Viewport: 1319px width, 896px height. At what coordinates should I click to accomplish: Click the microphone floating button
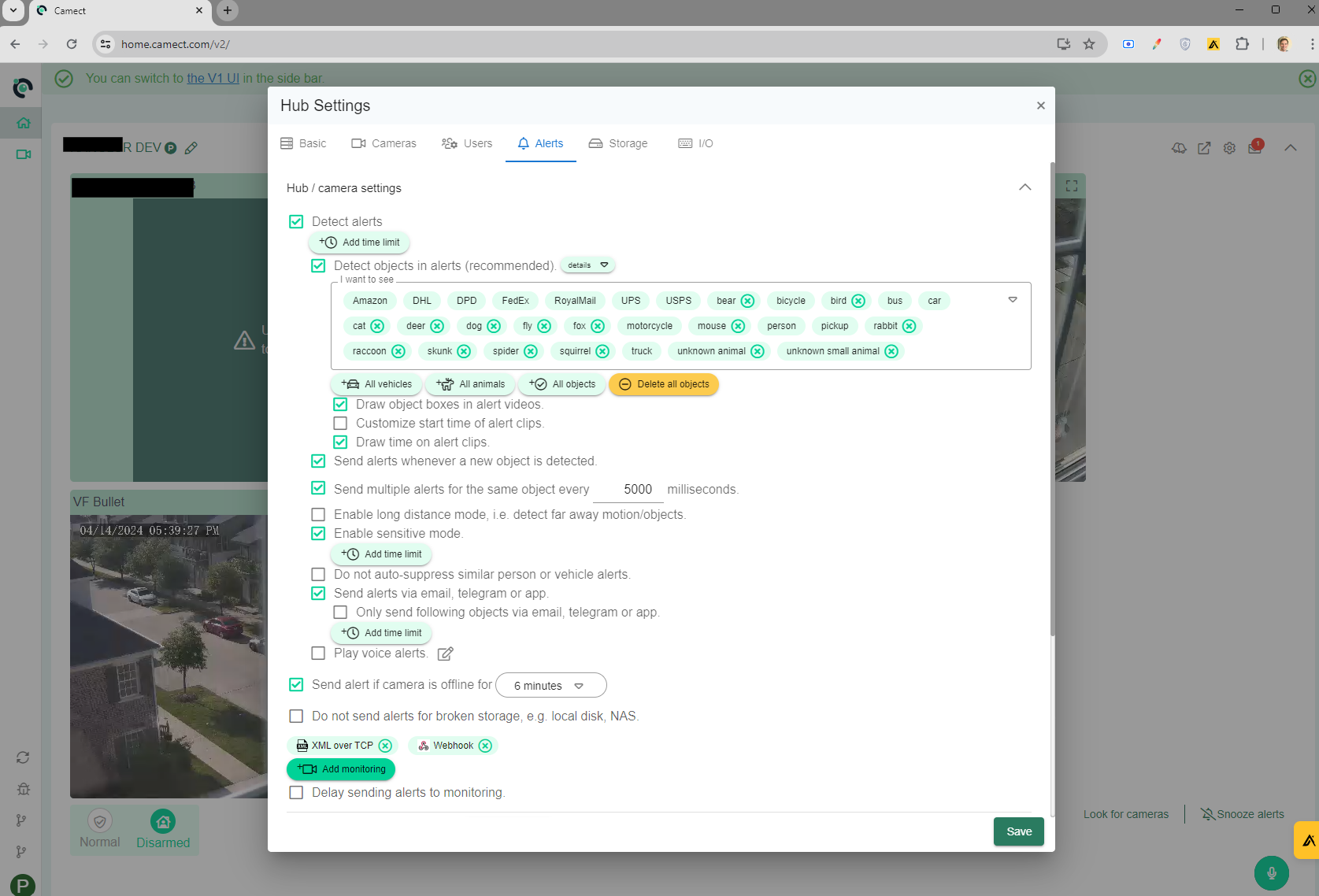point(1271,872)
